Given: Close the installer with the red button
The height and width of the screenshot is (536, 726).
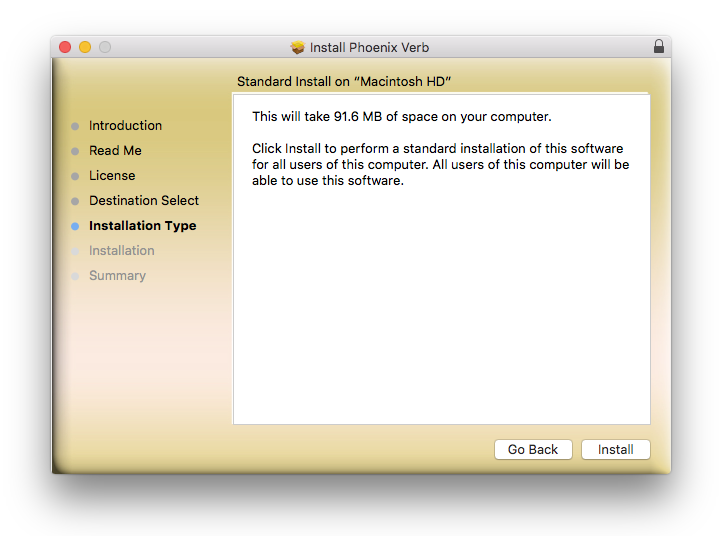Looking at the screenshot, I should click(65, 47).
